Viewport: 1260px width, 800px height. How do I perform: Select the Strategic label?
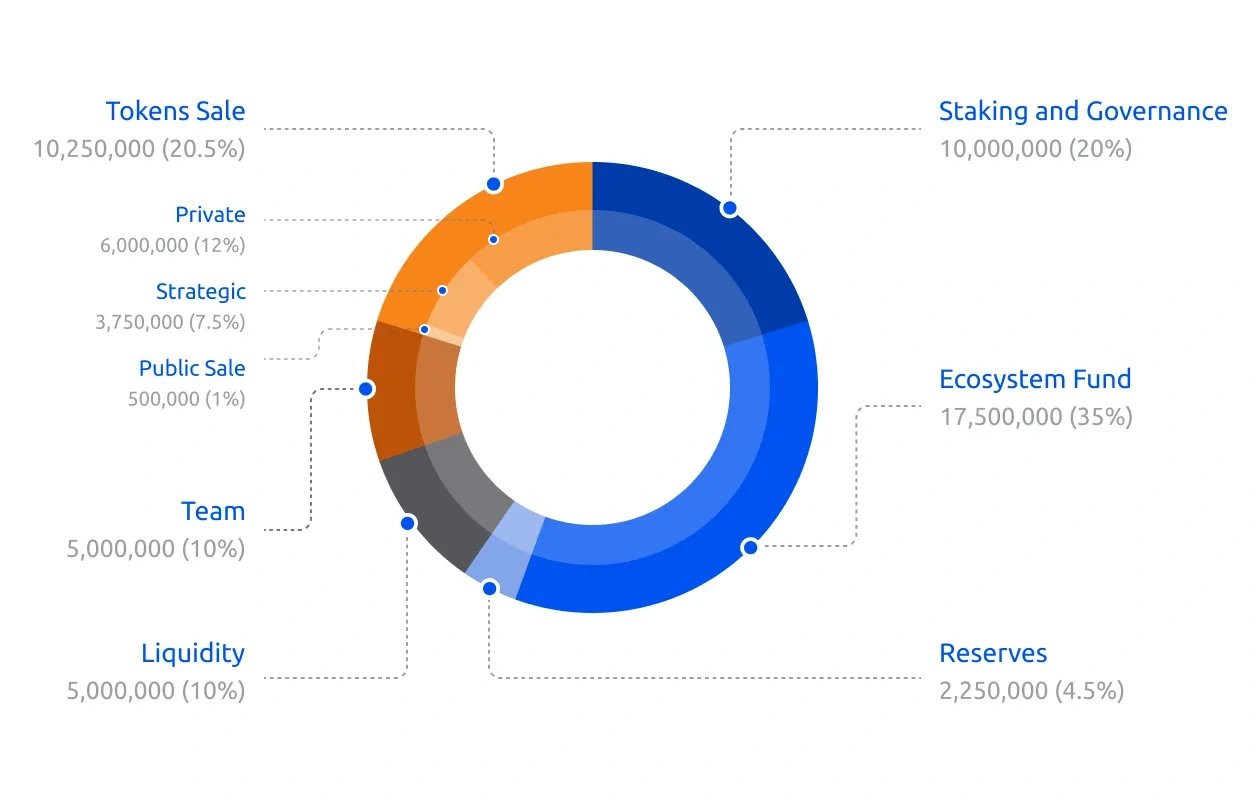pos(200,292)
